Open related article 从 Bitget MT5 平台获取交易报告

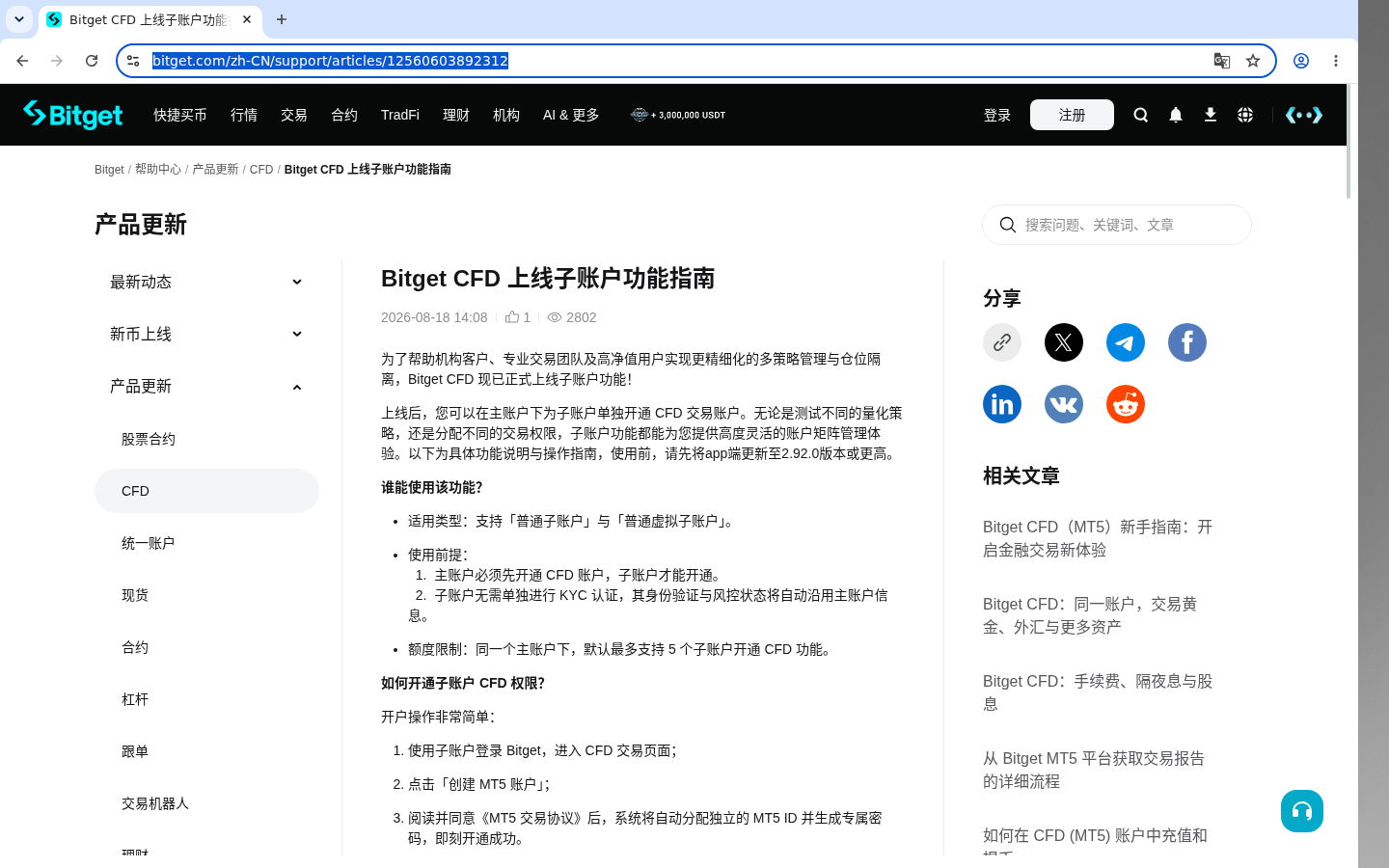(x=1094, y=770)
